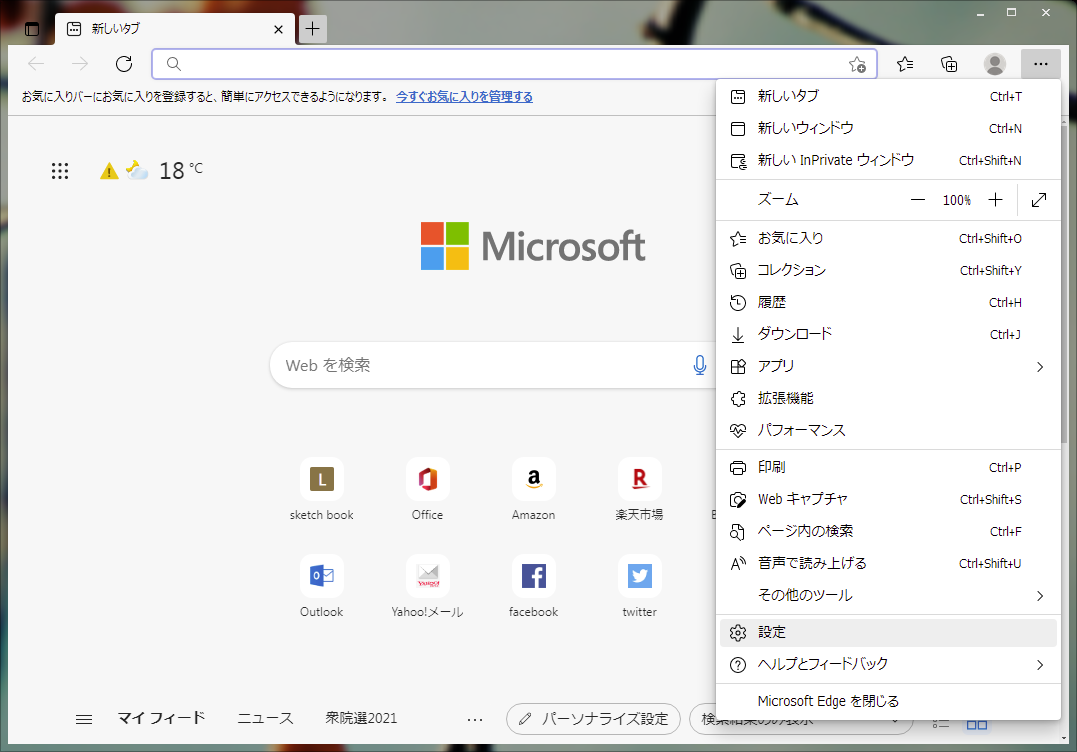Click the Web を検索 search box
The height and width of the screenshot is (752, 1077).
pyautogui.click(x=492, y=365)
